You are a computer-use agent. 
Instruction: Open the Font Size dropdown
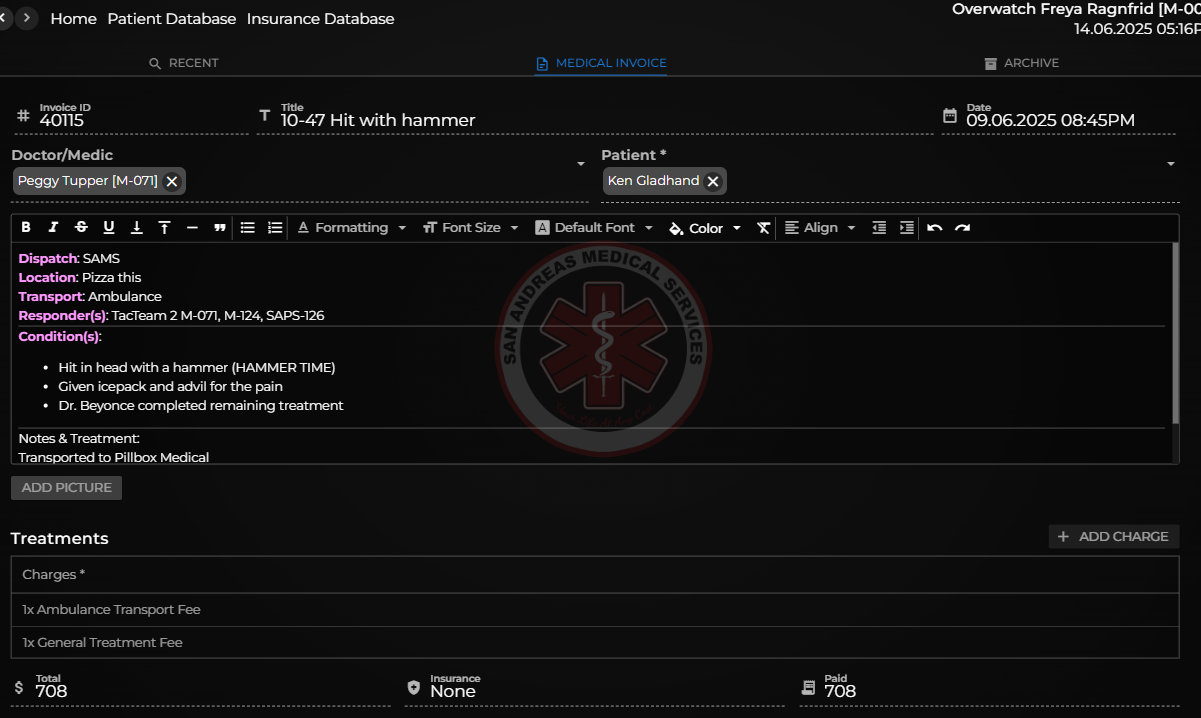click(470, 228)
